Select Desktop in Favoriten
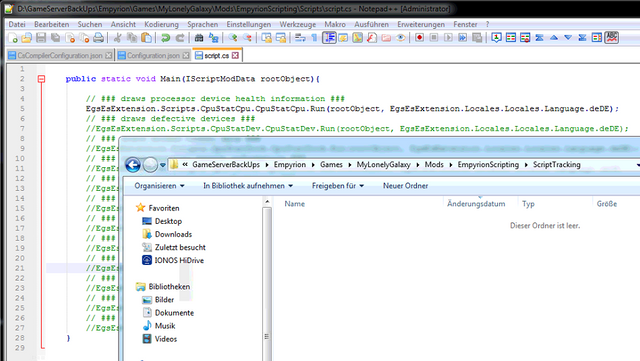This screenshot has height=361, width=640. [168, 221]
